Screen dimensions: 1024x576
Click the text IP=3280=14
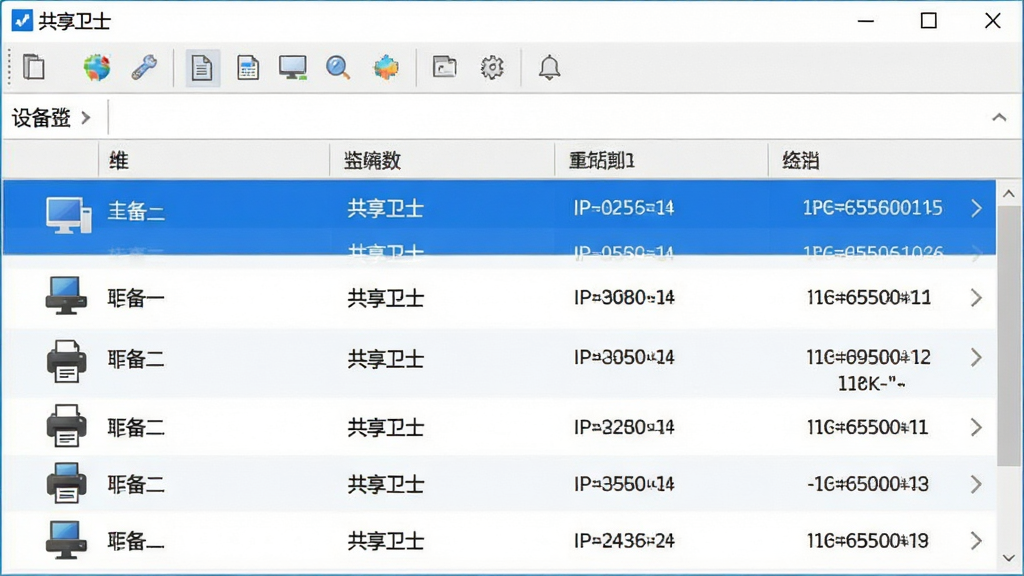[x=624, y=427]
